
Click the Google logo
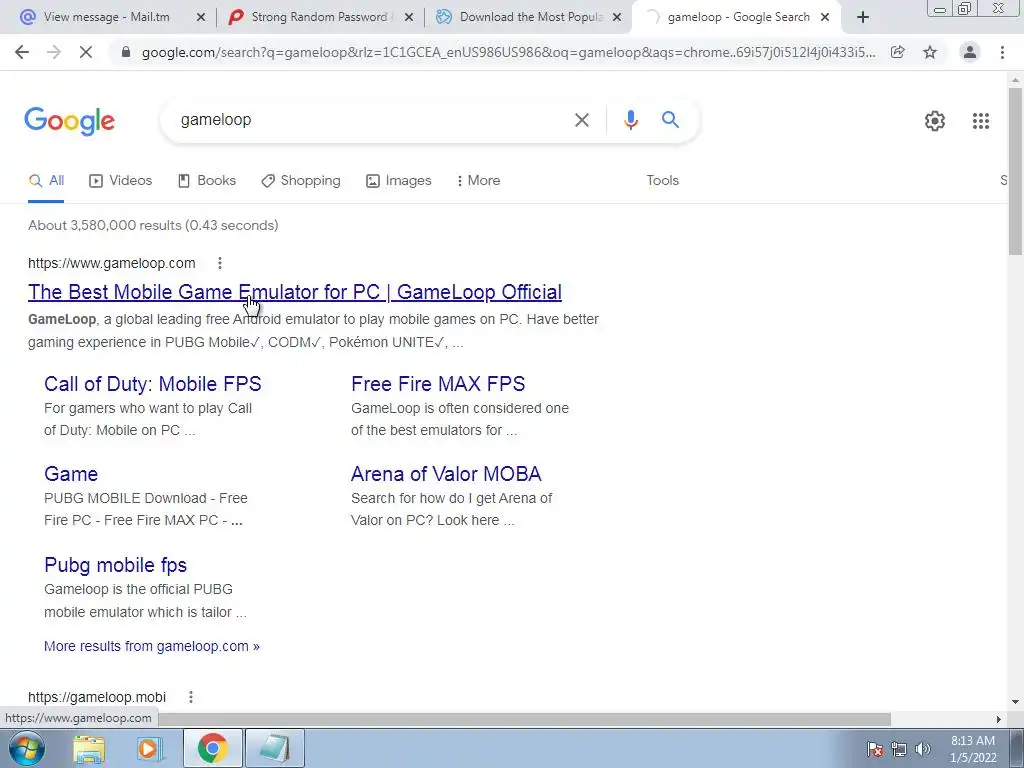[69, 121]
